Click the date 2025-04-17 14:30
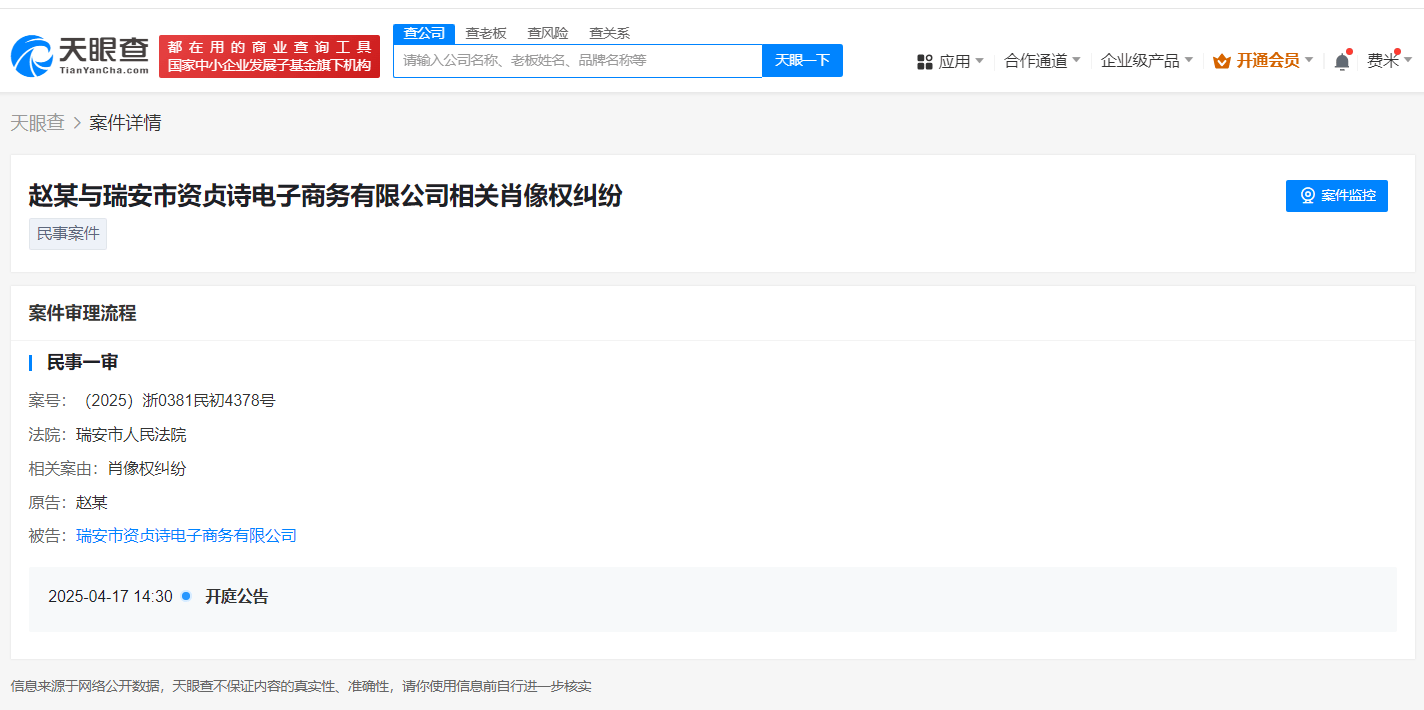The image size is (1424, 710). [x=110, y=597]
